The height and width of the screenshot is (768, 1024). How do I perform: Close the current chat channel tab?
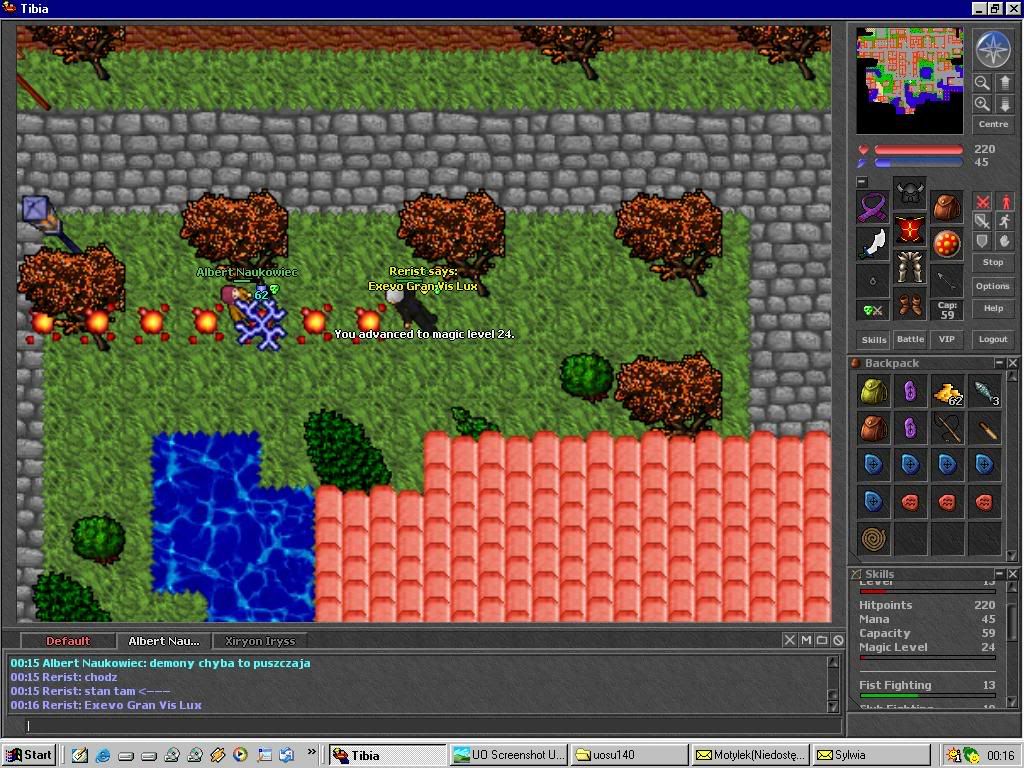coord(790,640)
